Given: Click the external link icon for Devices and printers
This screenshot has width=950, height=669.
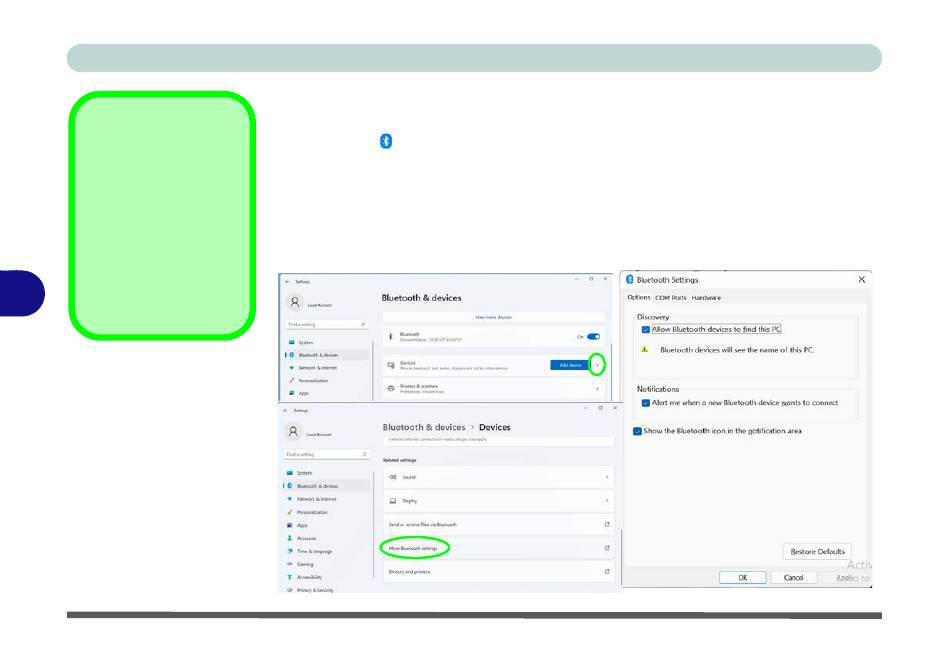Looking at the screenshot, I should point(606,572).
